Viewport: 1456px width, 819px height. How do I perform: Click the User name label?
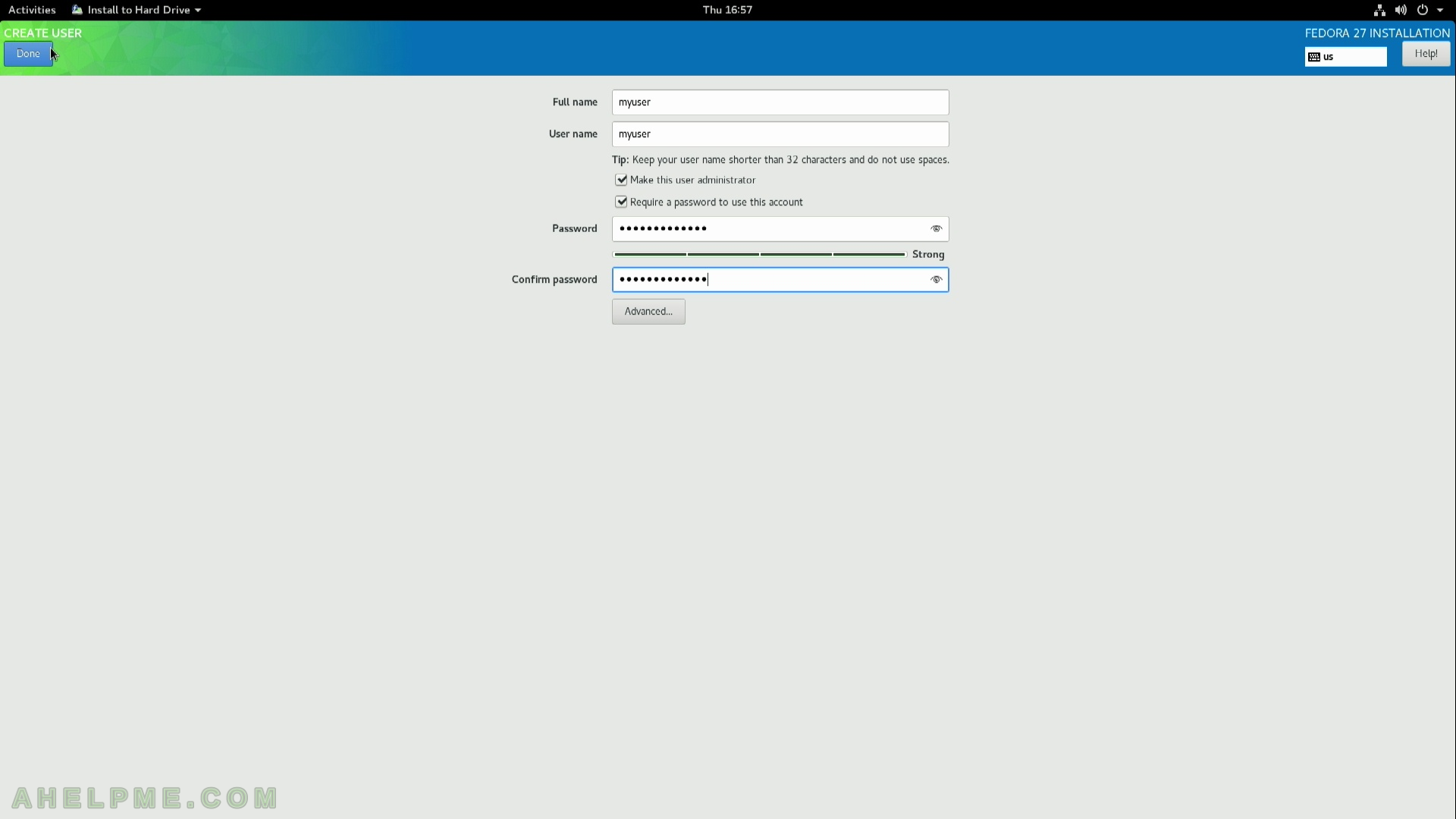point(573,134)
